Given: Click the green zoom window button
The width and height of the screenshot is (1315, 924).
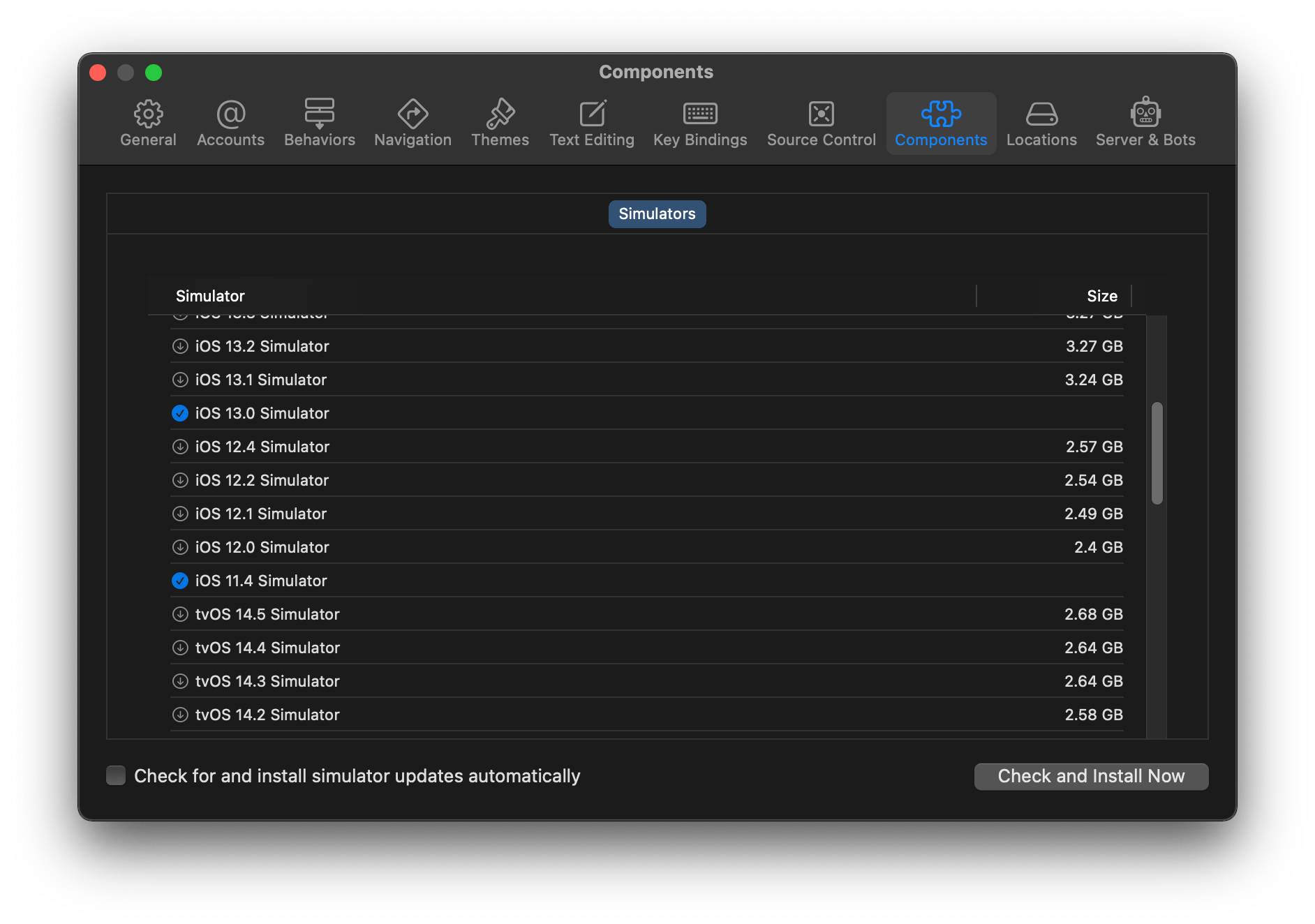Looking at the screenshot, I should click(154, 73).
